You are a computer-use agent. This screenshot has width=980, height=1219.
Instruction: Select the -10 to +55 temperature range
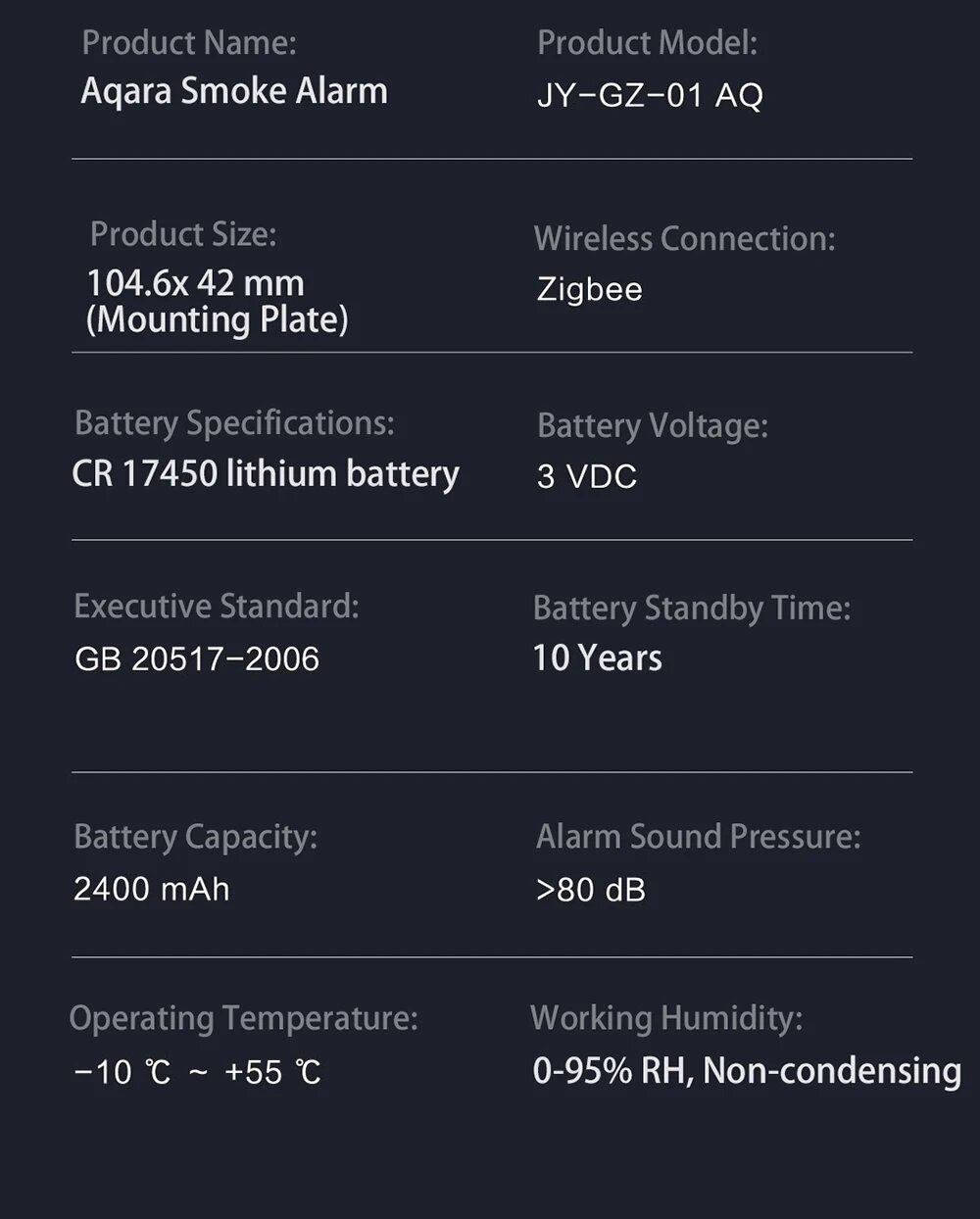[x=198, y=1072]
